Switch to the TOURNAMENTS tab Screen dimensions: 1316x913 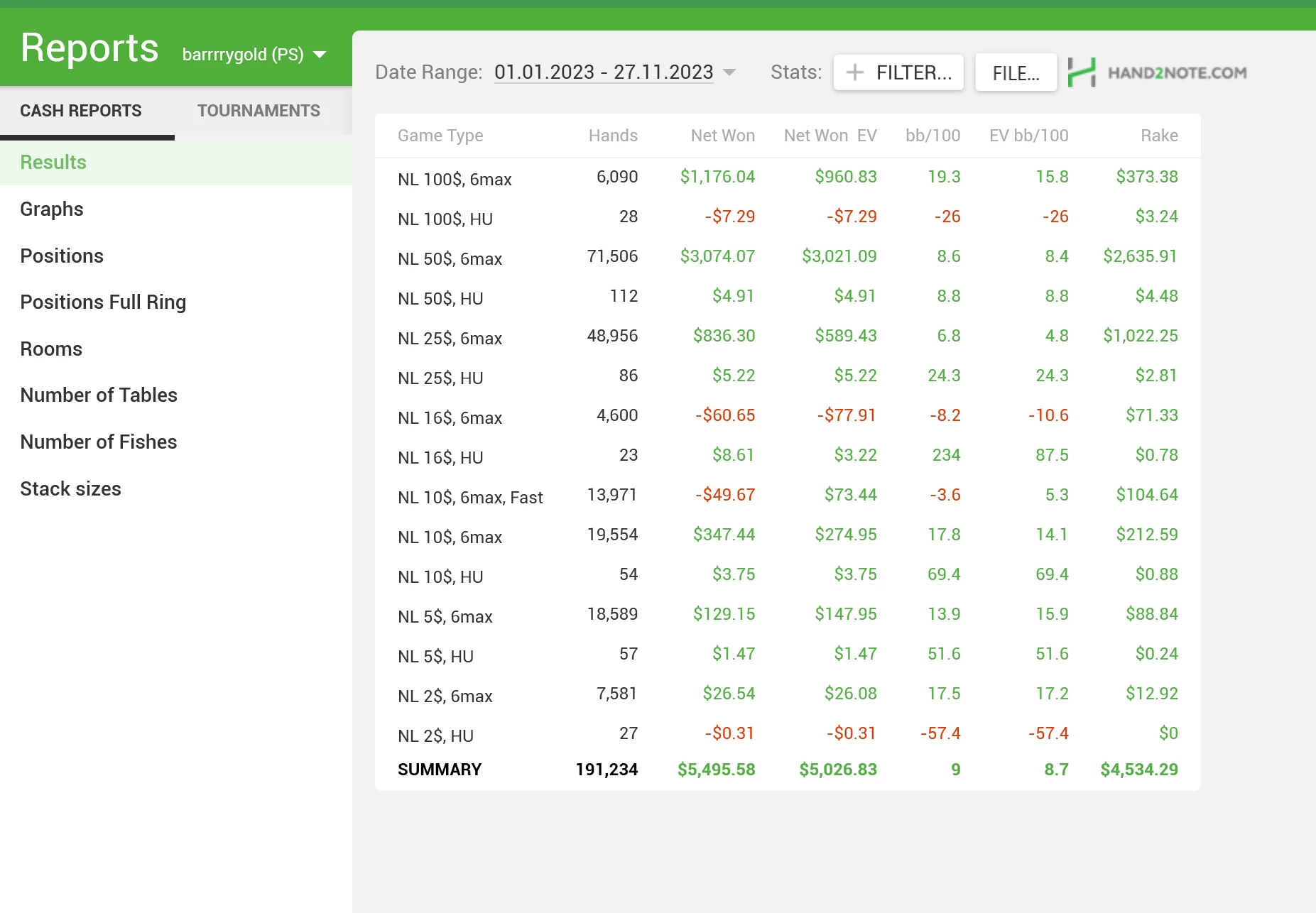tap(259, 111)
